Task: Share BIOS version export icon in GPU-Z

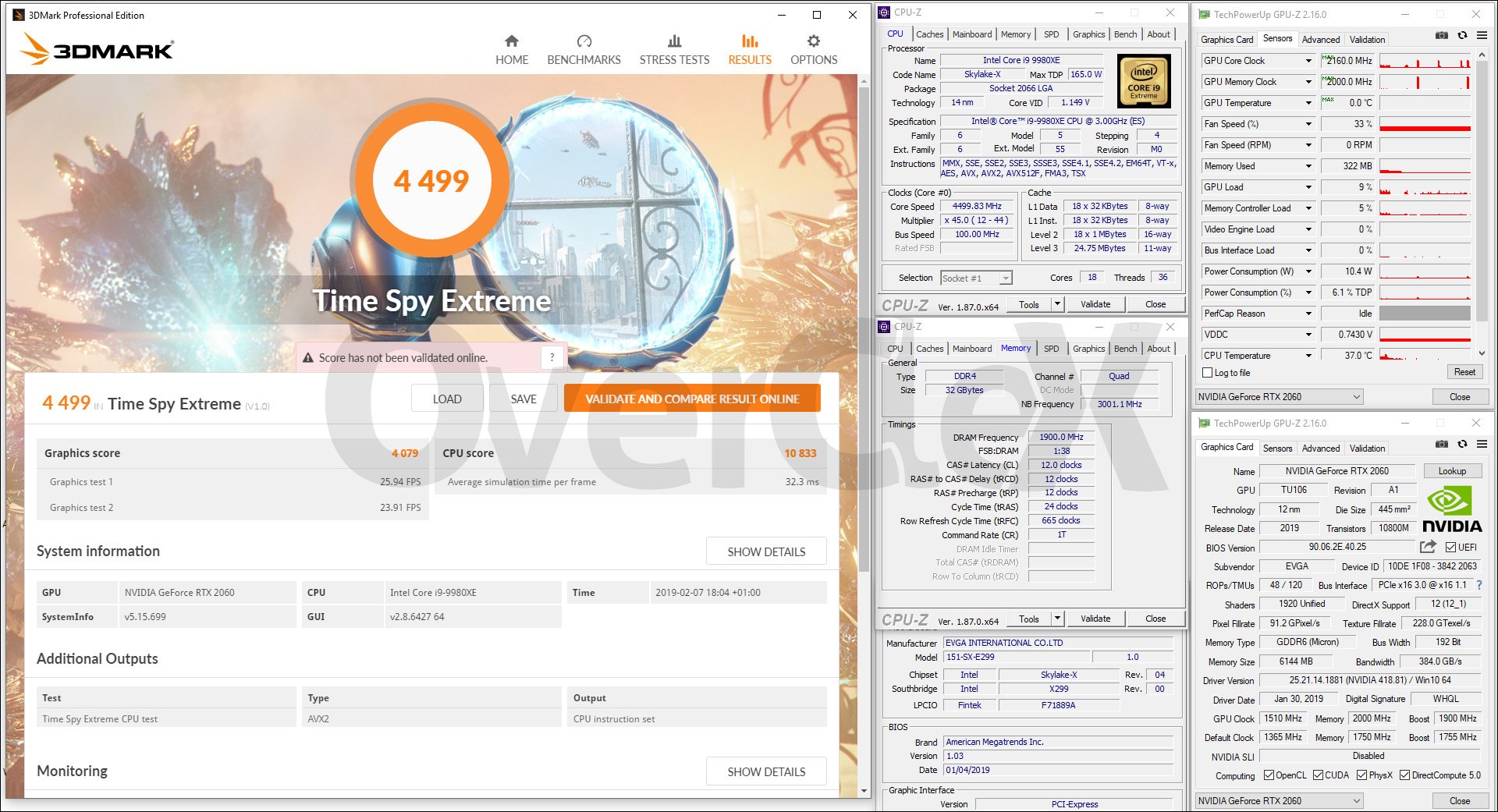Action: point(1428,547)
